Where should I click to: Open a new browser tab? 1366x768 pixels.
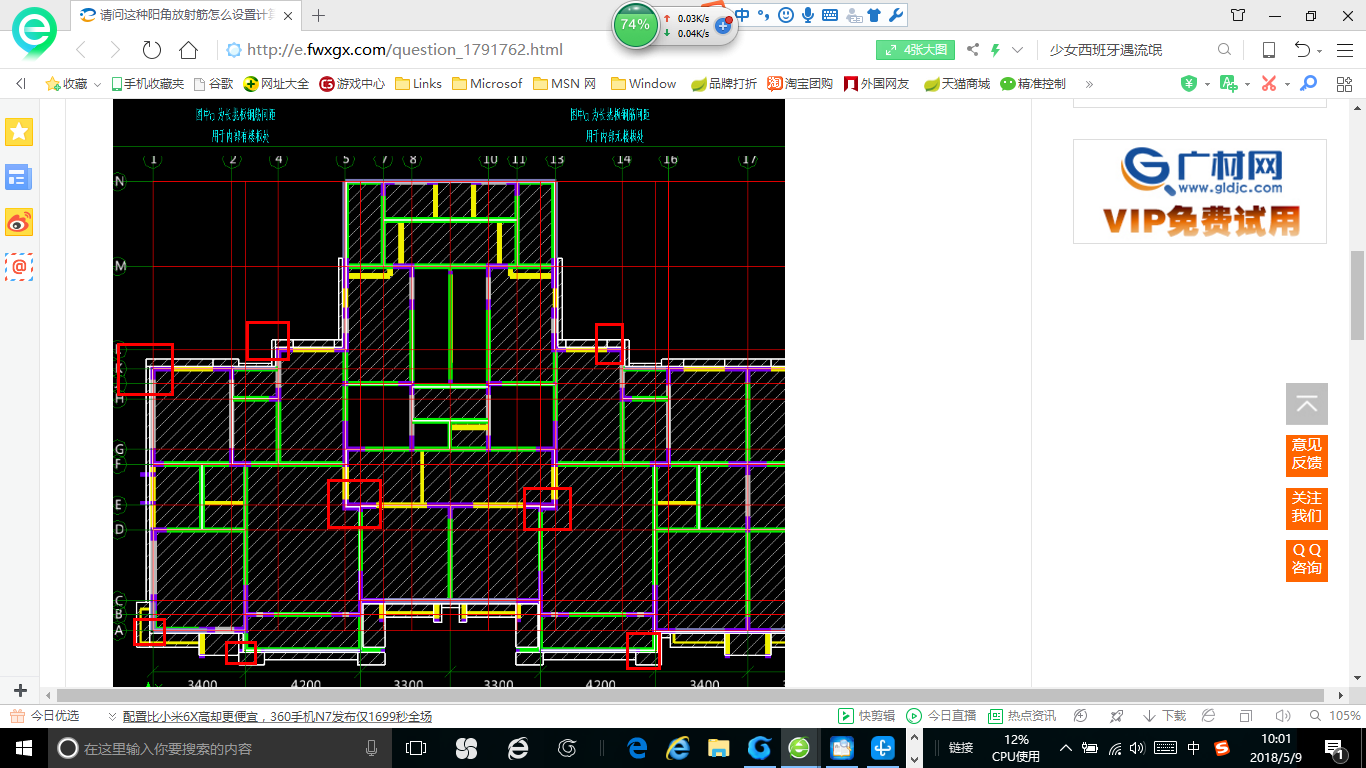point(319,15)
